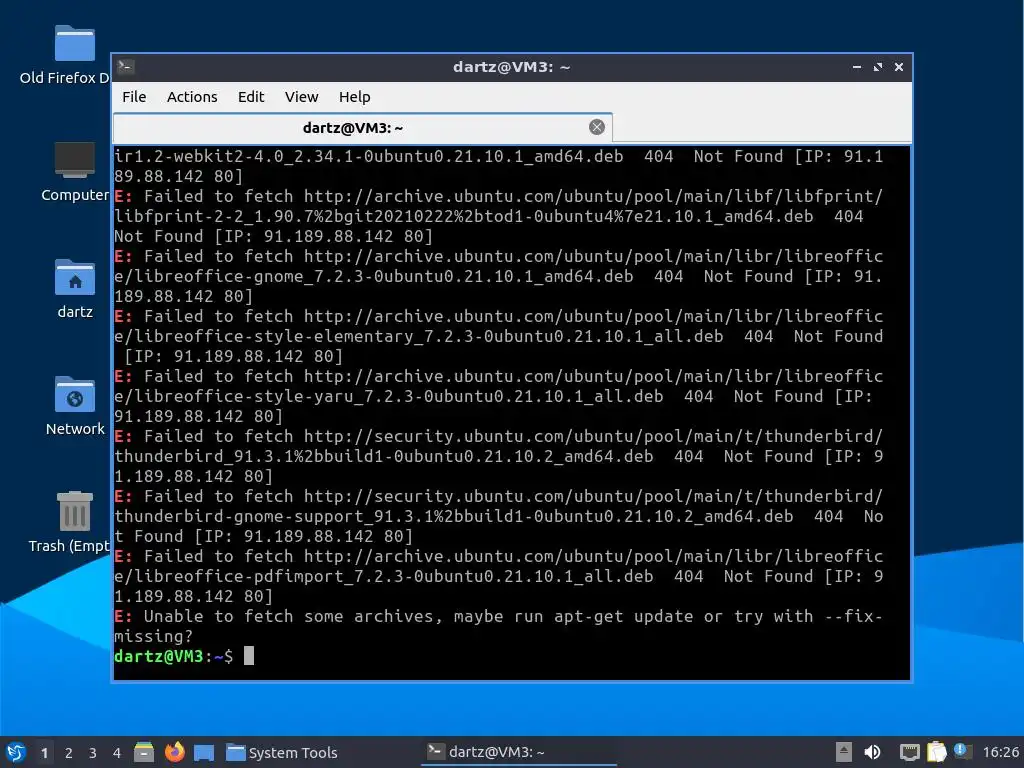Click the show desktop icon in the panel
Viewport: 1024px width, 768px height.
pyautogui.click(x=204, y=753)
